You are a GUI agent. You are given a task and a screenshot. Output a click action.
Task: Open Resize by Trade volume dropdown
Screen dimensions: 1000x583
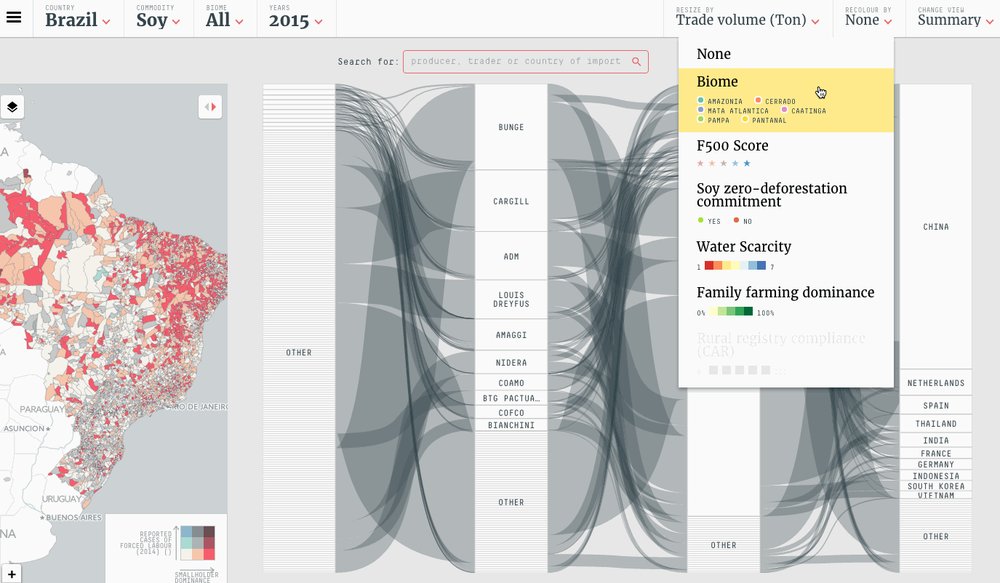coord(747,18)
